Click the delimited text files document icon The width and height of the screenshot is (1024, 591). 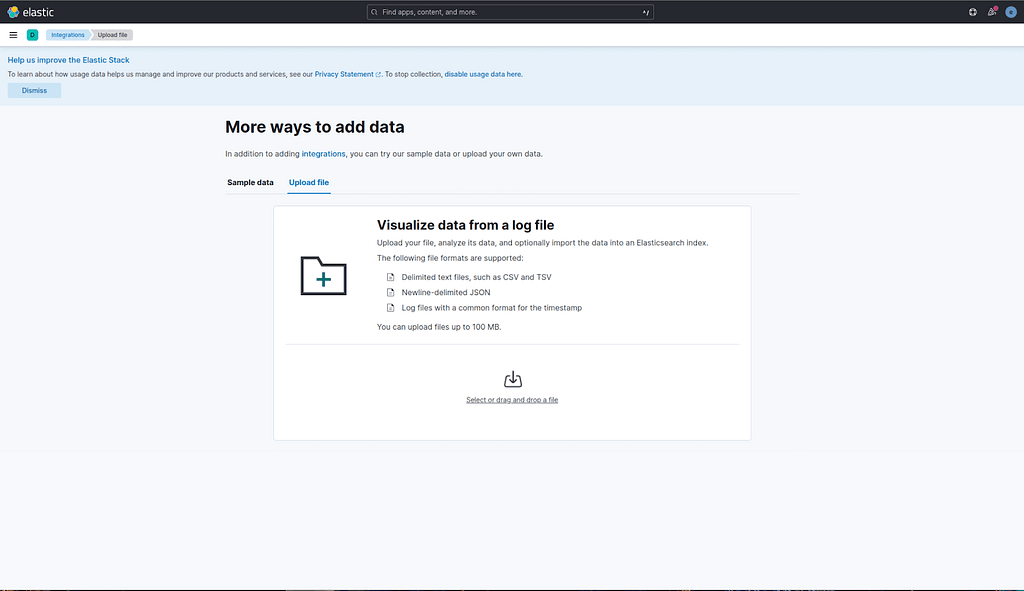(x=391, y=277)
